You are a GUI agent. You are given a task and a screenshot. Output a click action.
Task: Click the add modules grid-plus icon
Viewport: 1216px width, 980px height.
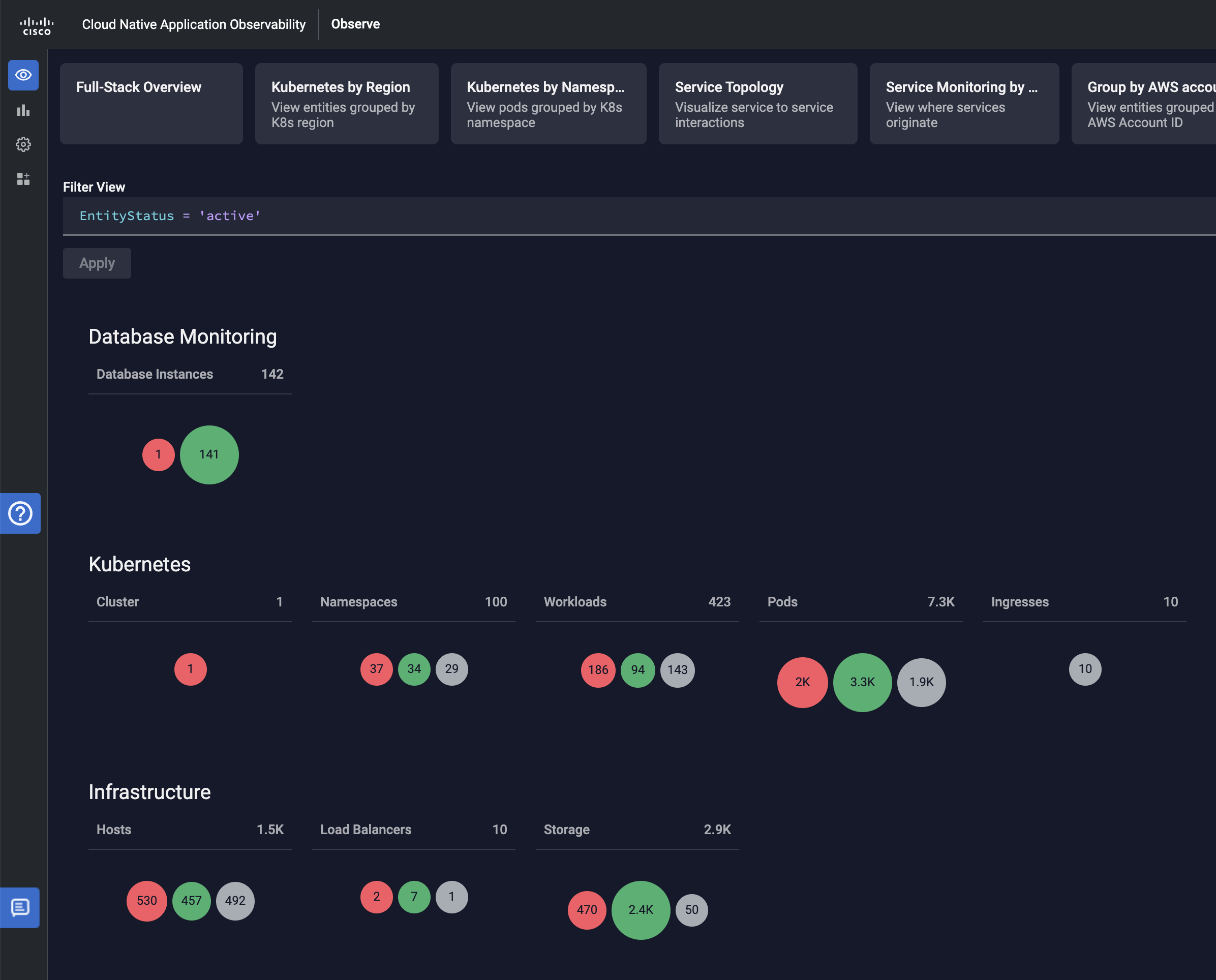coord(23,179)
